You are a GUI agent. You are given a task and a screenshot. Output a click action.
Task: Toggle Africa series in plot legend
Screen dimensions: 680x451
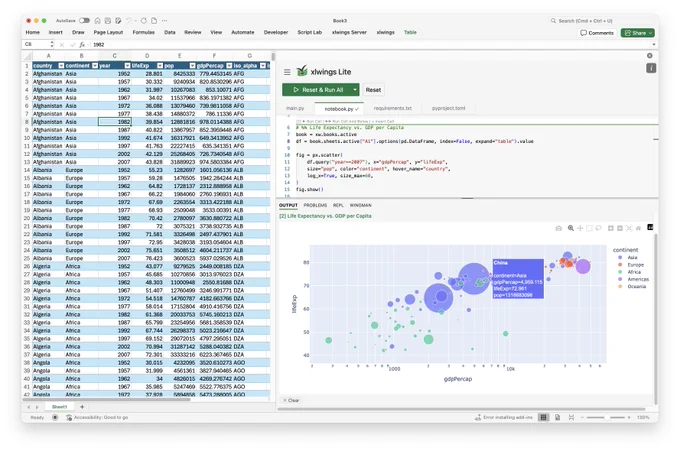[x=629, y=272]
